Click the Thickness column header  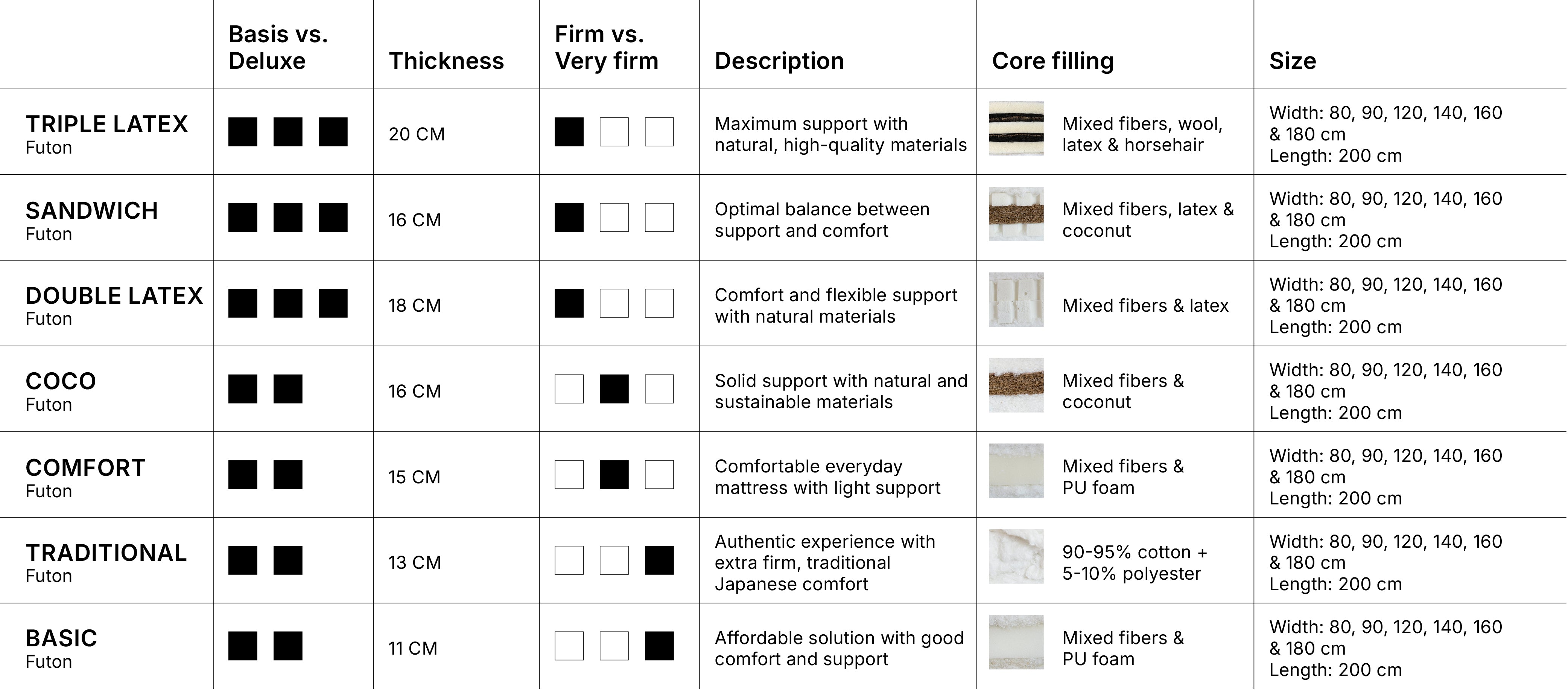coord(446,61)
